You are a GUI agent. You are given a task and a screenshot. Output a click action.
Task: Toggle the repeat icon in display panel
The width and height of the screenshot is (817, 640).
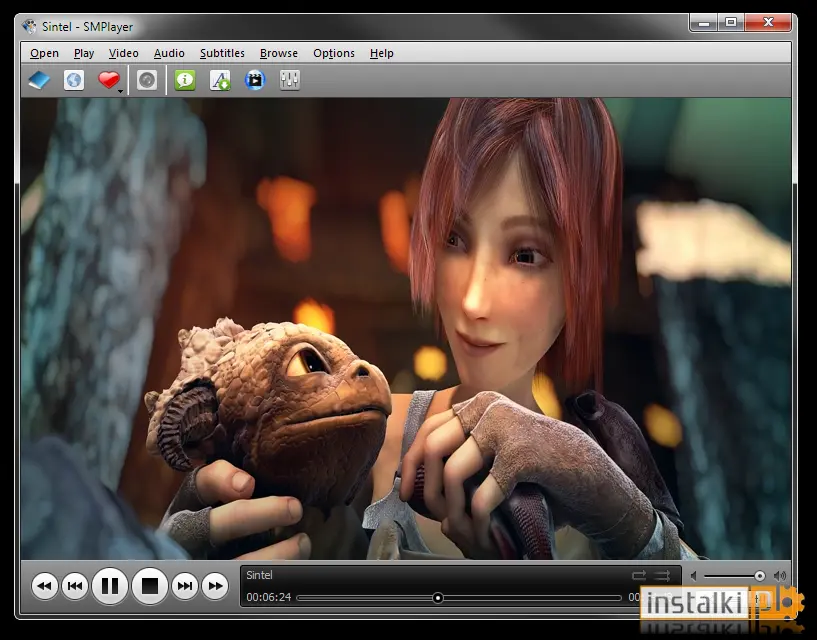639,575
